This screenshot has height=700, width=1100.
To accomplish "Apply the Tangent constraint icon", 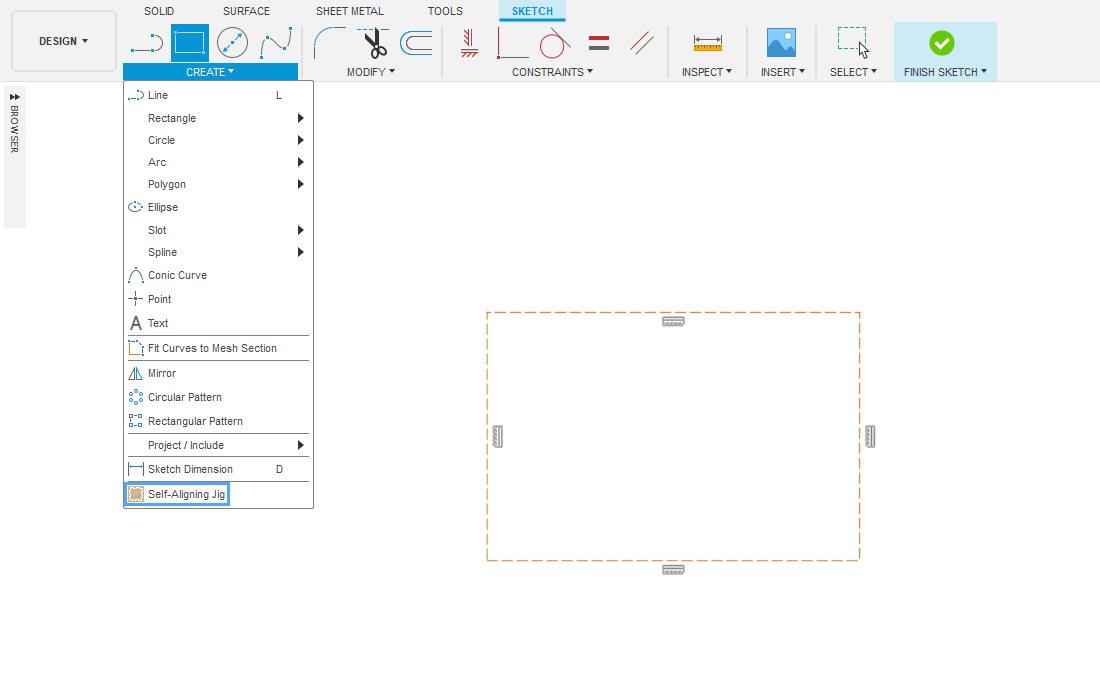I will click(x=554, y=43).
